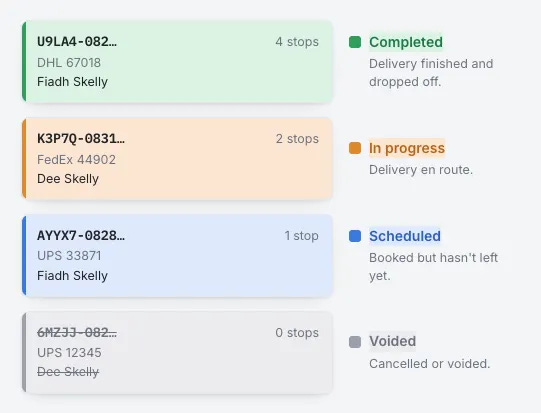Open the K3P7Q-0831 in-progress delivery card

tap(177, 158)
